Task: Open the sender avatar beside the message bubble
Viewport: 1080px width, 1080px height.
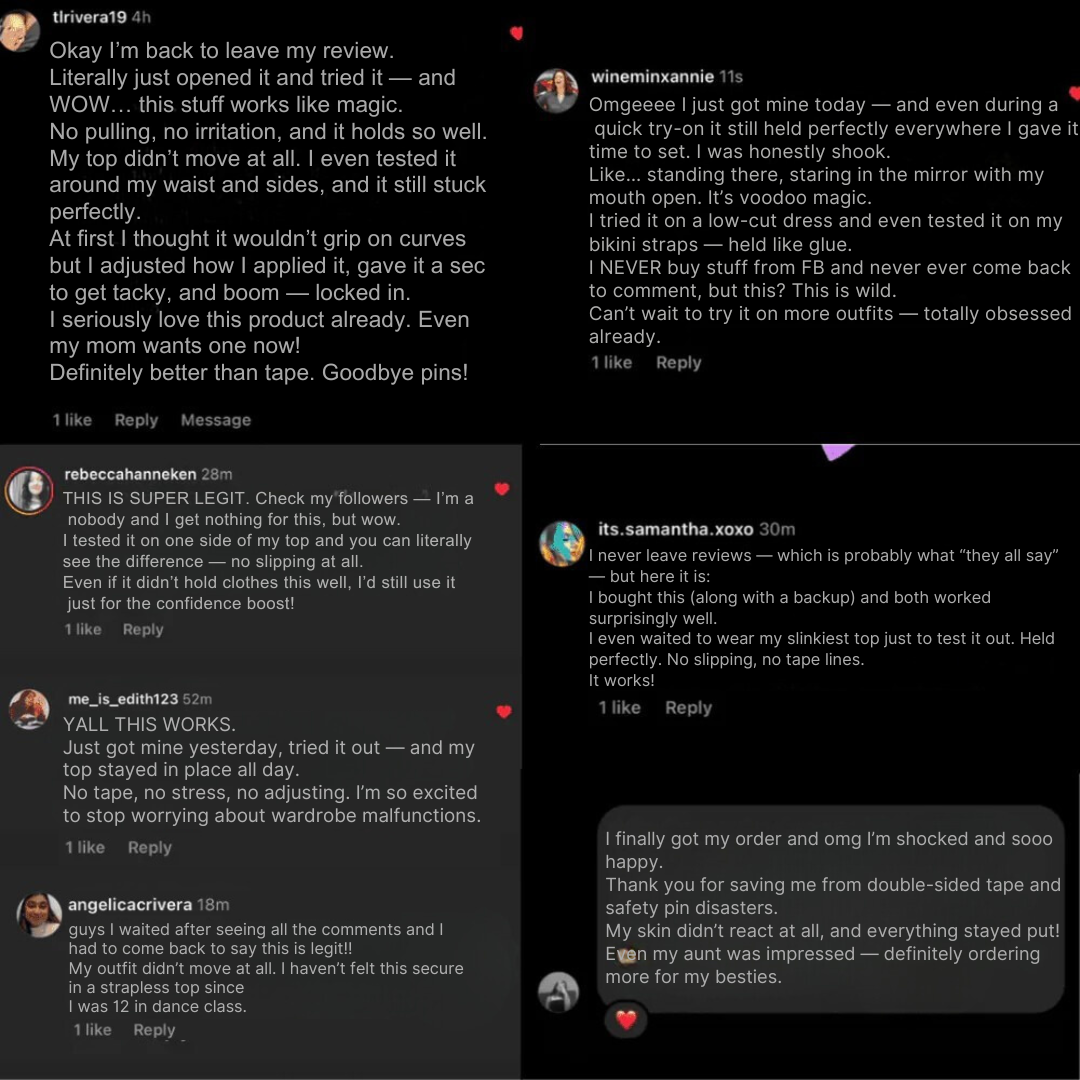Action: click(x=559, y=992)
